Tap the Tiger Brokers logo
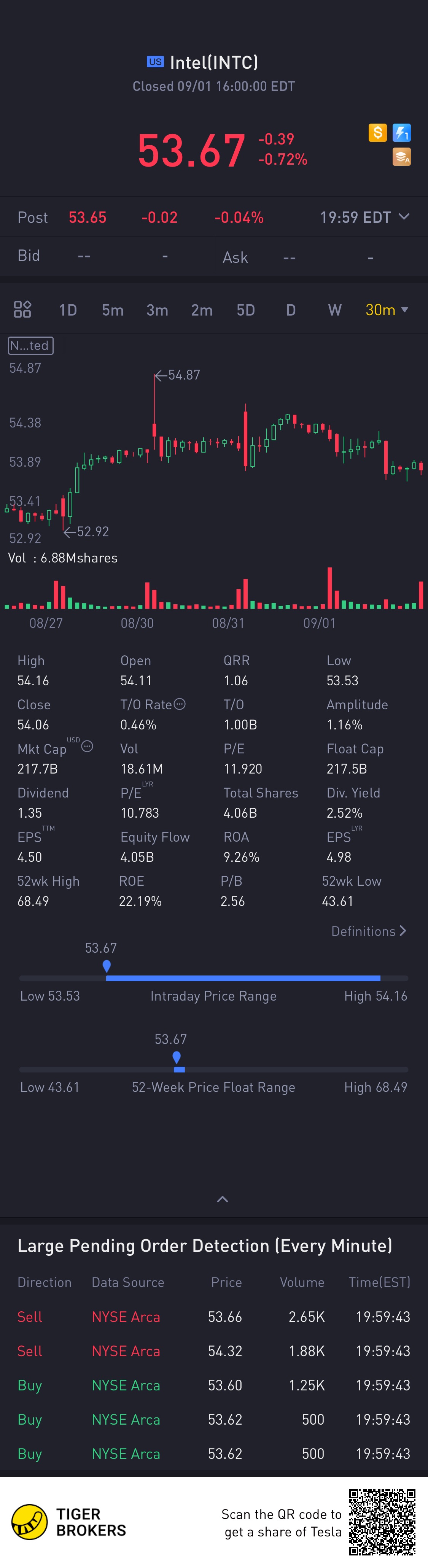Screen dimensions: 428x1568 click(x=69, y=1522)
